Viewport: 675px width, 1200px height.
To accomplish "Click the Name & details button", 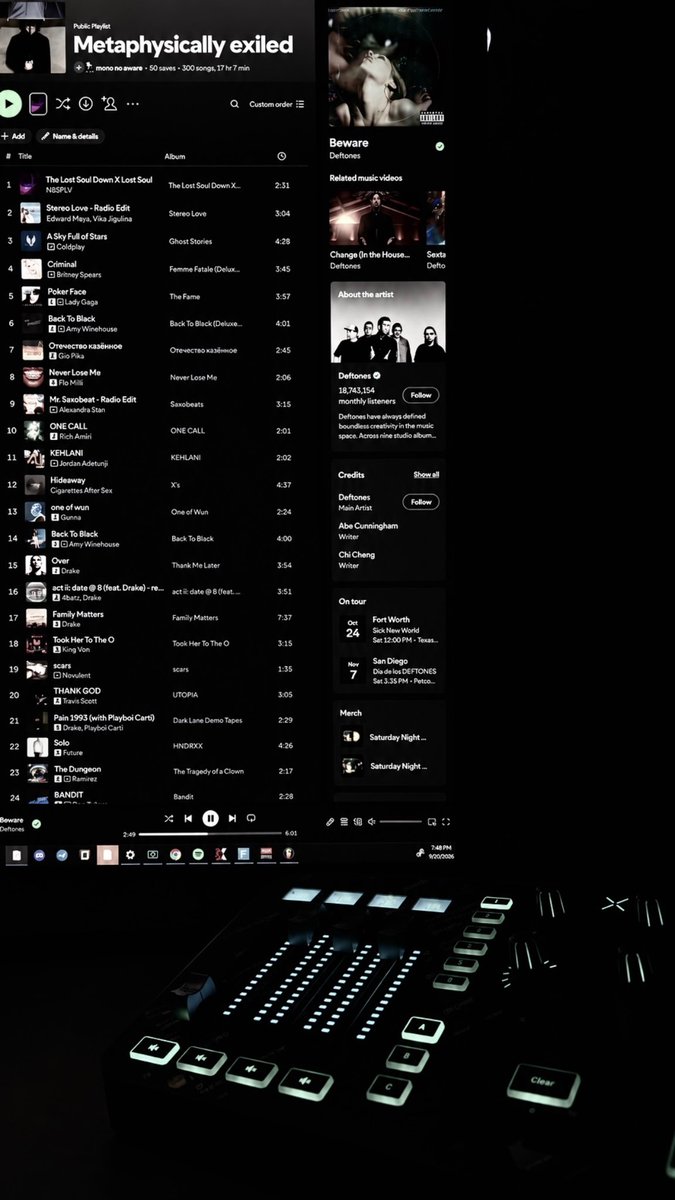I will tap(70, 136).
